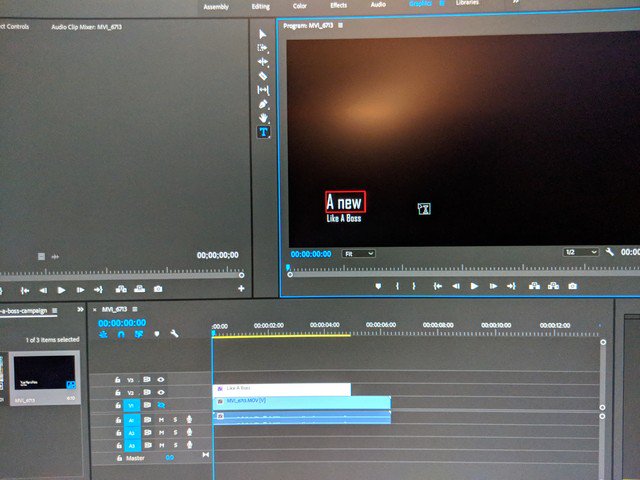Select the Razor tool

(x=263, y=76)
